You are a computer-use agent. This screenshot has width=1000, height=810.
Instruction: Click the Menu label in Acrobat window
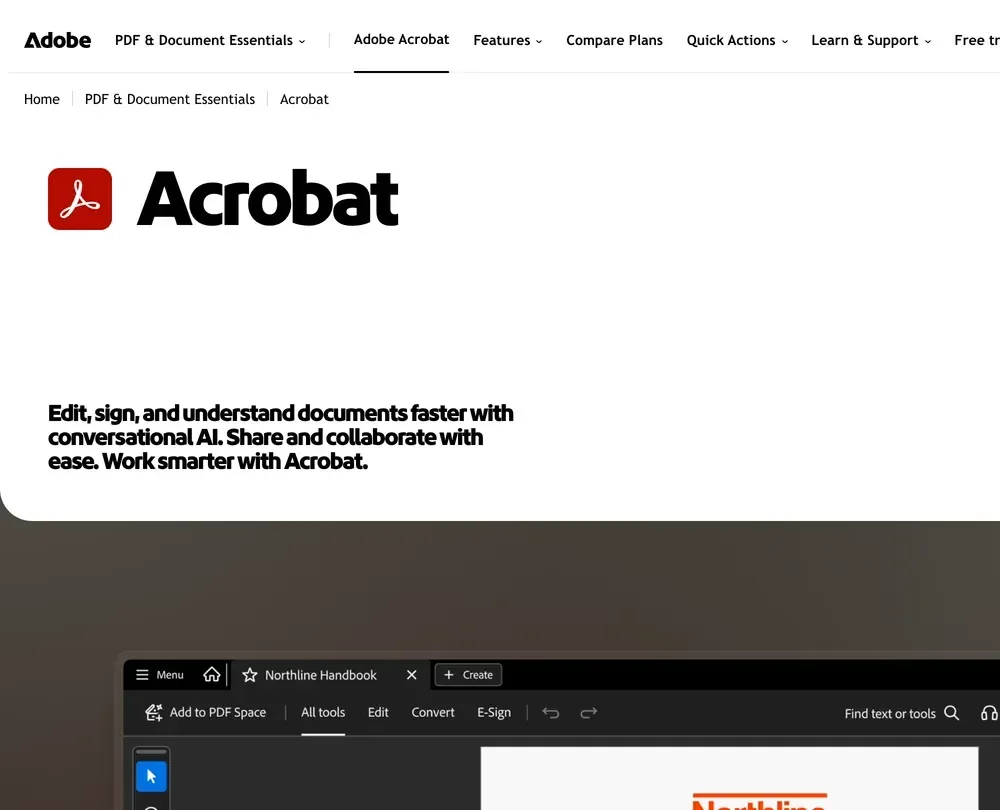coord(170,675)
